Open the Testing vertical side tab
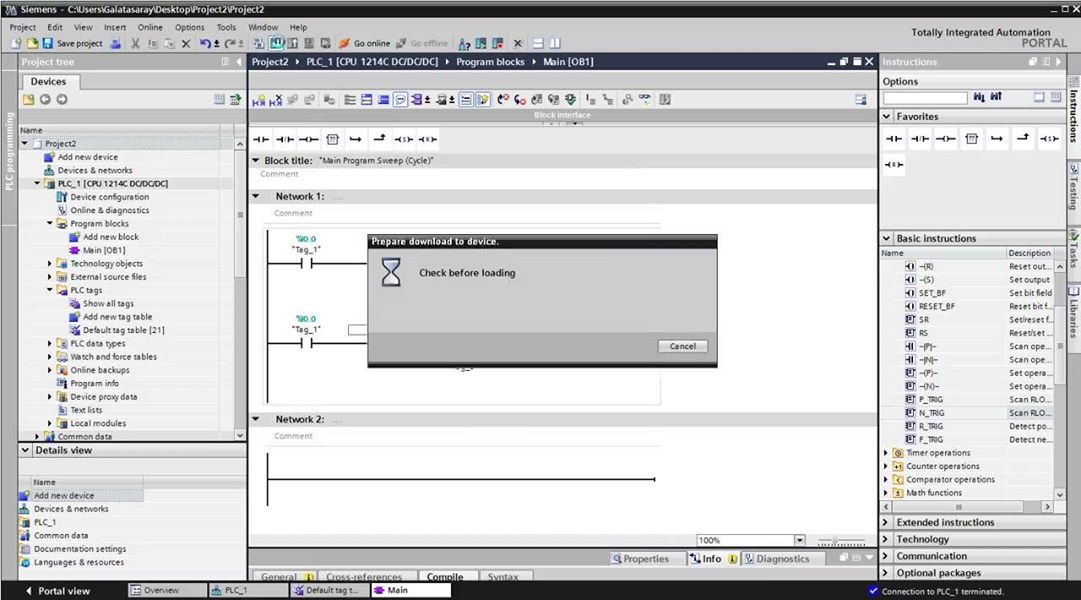Screen dimensions: 1081x600 click(1074, 186)
